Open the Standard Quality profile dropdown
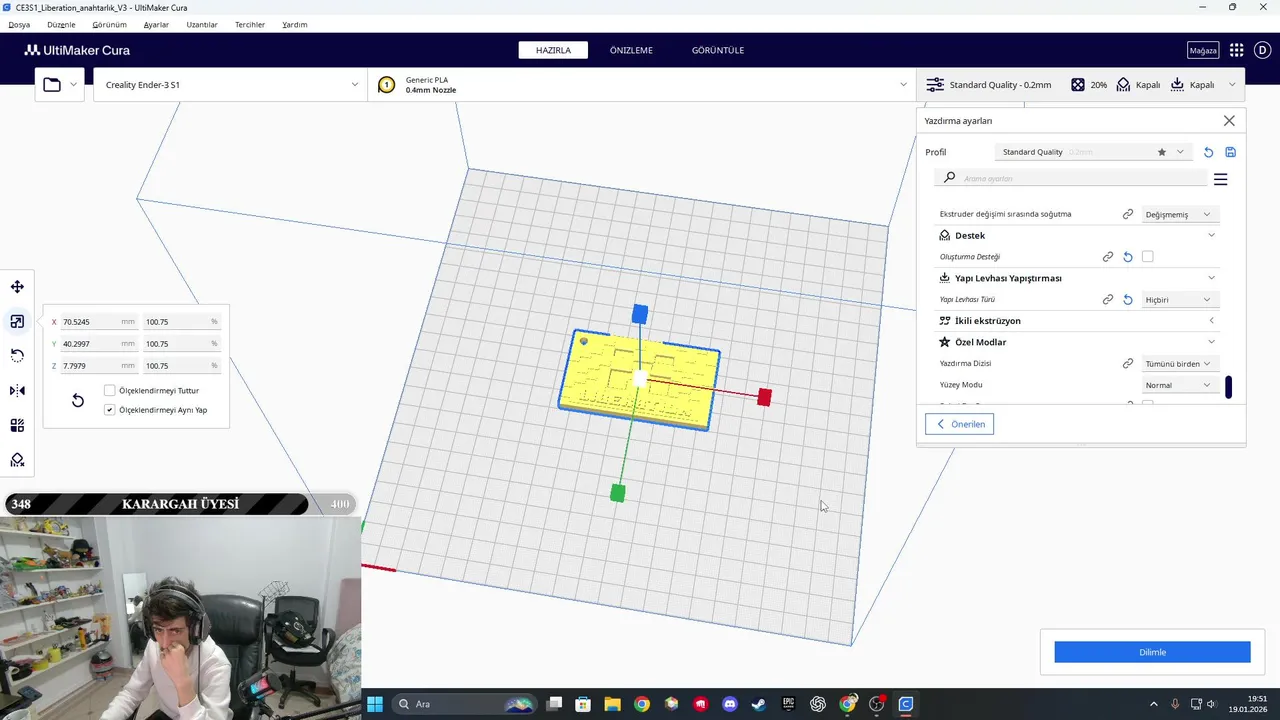Screen dimensions: 1280x720 [1095, 152]
